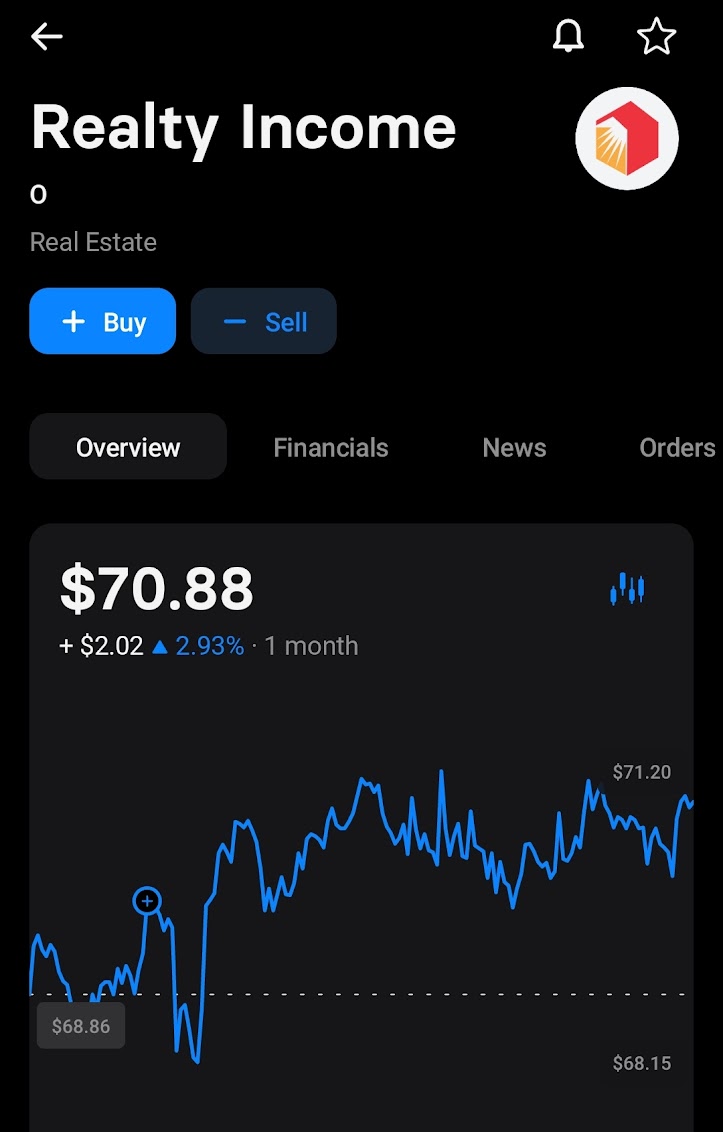This screenshot has height=1132, width=723.
Task: Tap the minus icon inside Sell
Action: tap(235, 321)
